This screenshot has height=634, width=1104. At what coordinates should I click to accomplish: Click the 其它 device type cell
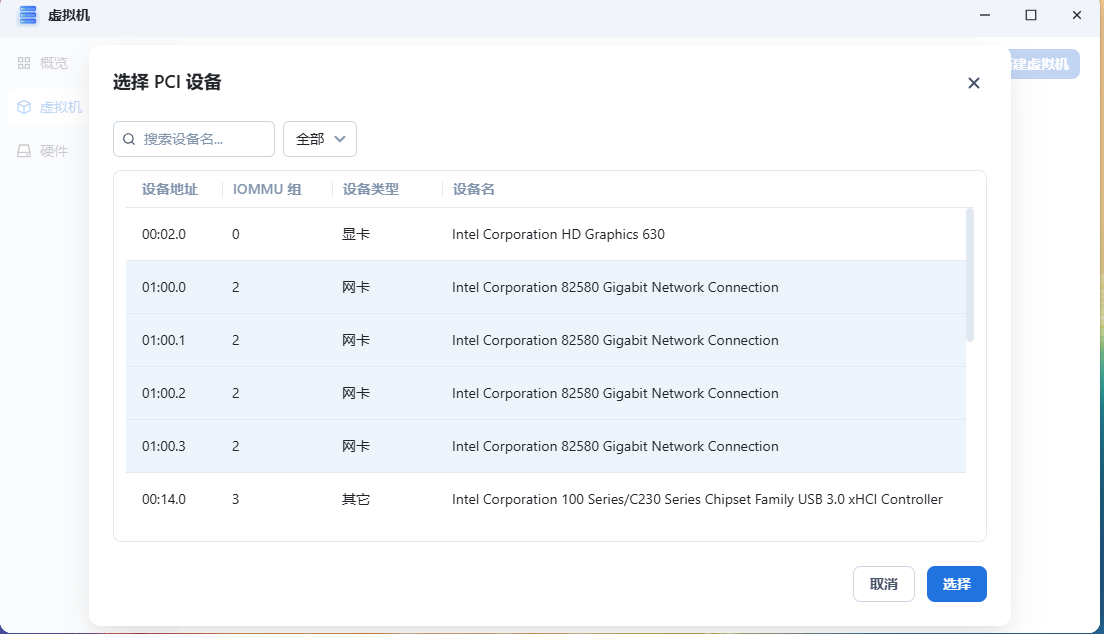point(356,499)
